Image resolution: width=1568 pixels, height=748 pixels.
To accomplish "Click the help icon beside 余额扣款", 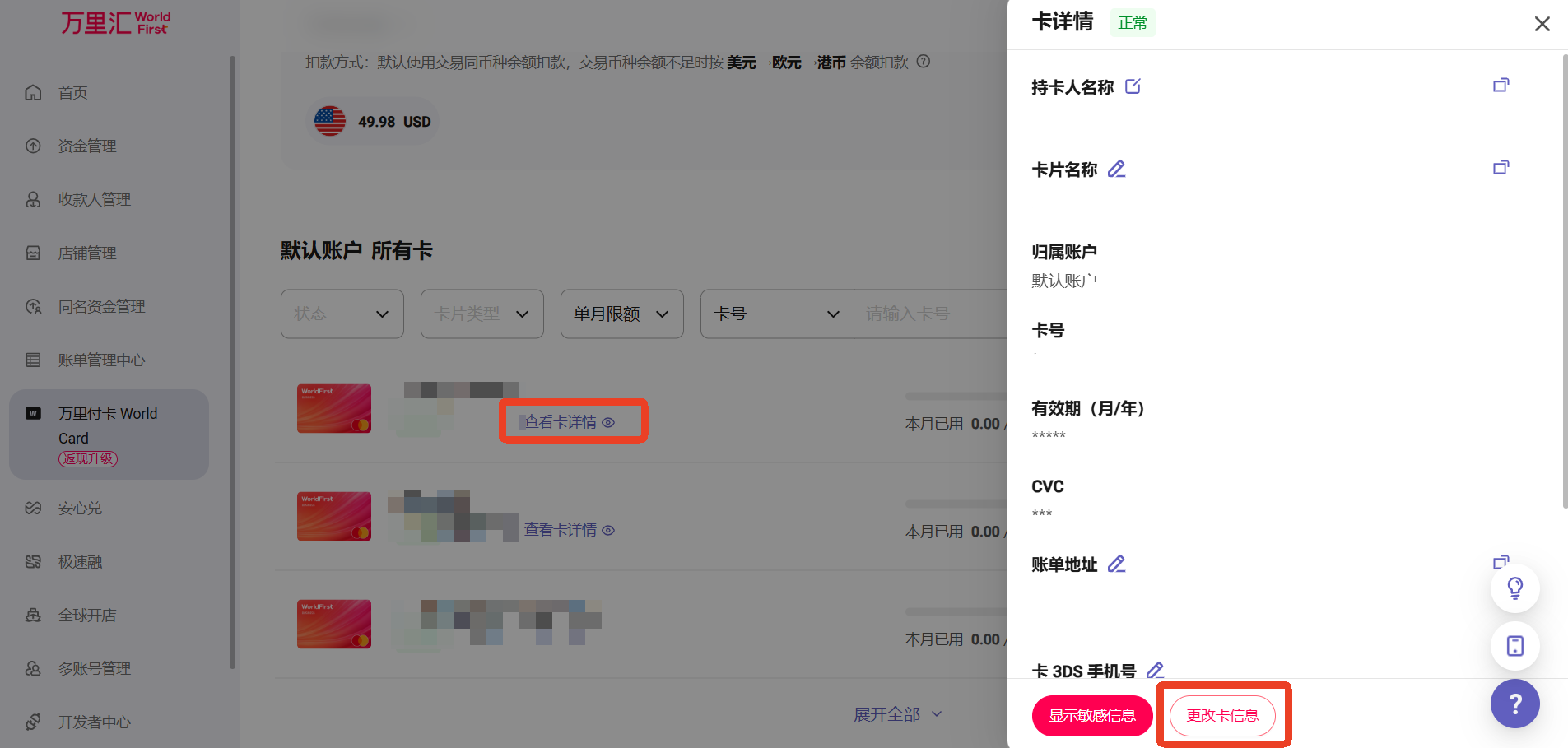I will (x=924, y=62).
